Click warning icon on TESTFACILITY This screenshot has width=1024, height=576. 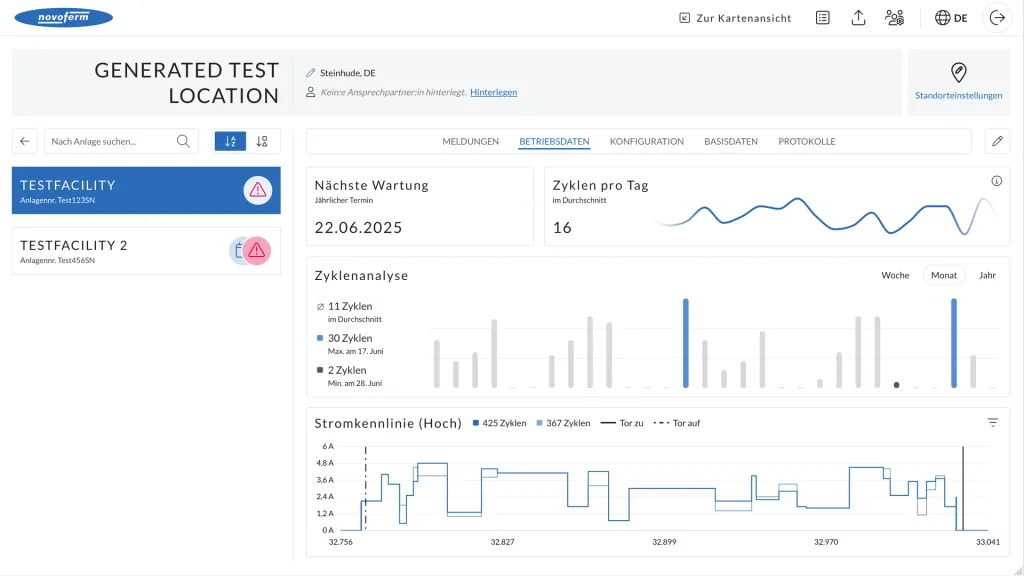[257, 190]
